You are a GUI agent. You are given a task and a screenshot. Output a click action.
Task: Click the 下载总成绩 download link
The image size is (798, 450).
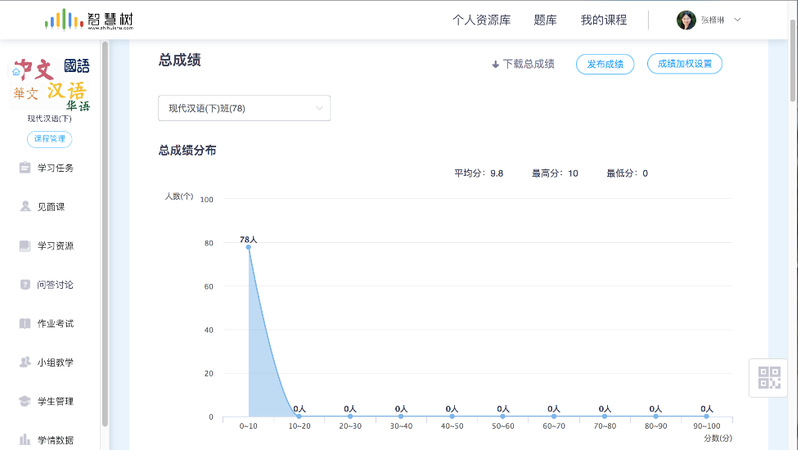(522, 64)
